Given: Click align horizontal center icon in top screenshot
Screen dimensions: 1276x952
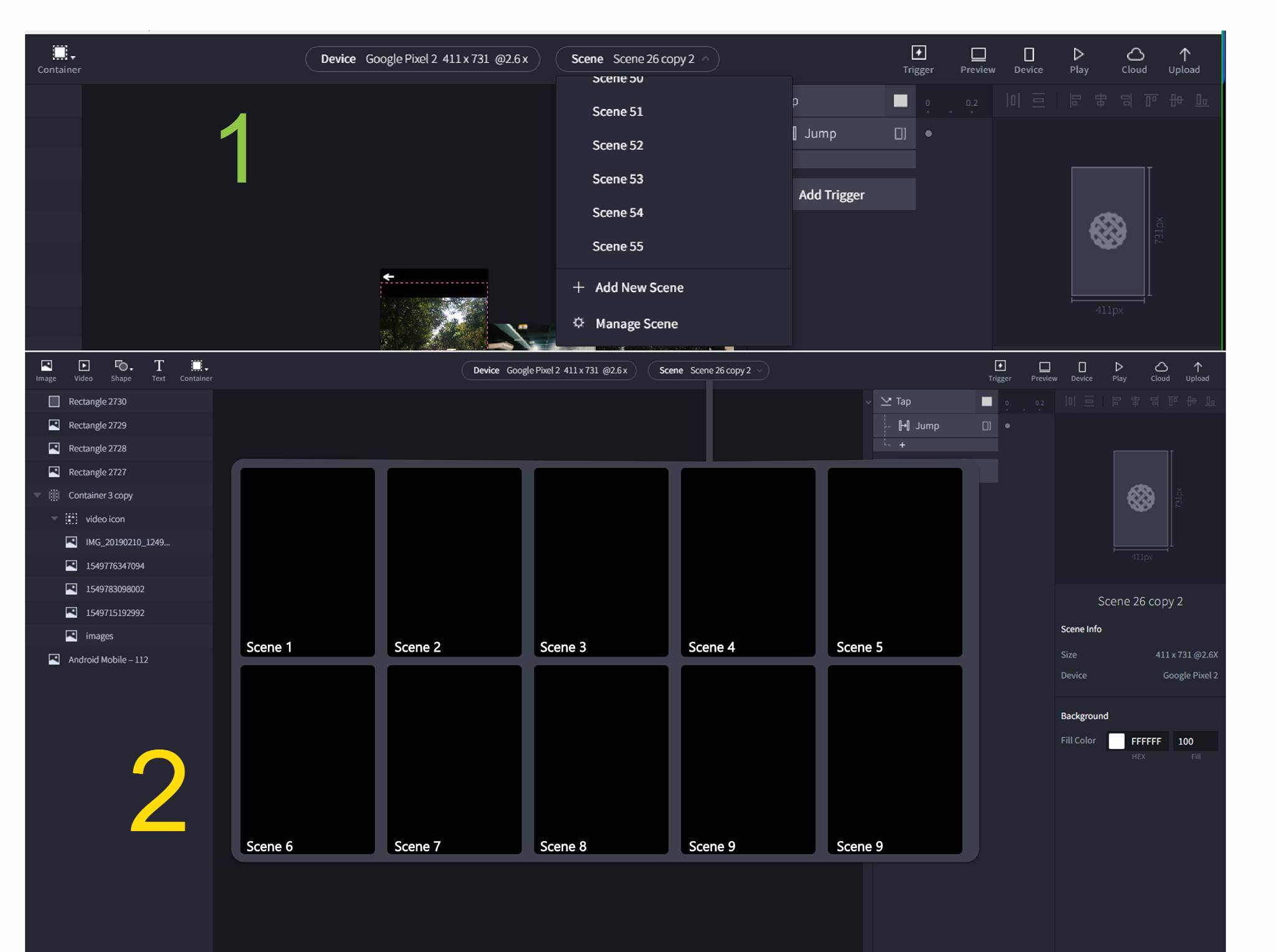Looking at the screenshot, I should click(x=1101, y=100).
